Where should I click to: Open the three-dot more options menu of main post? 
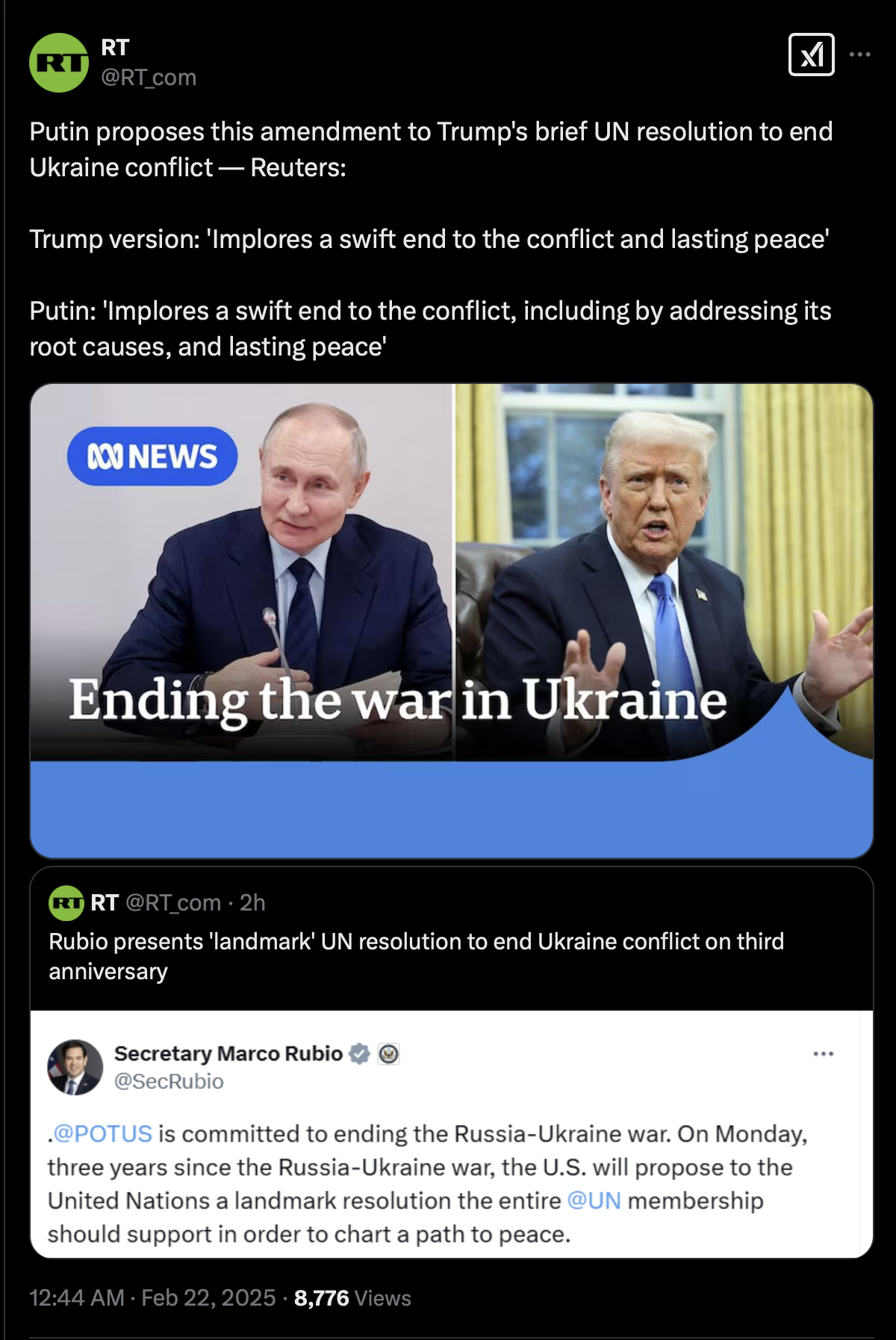[860, 55]
